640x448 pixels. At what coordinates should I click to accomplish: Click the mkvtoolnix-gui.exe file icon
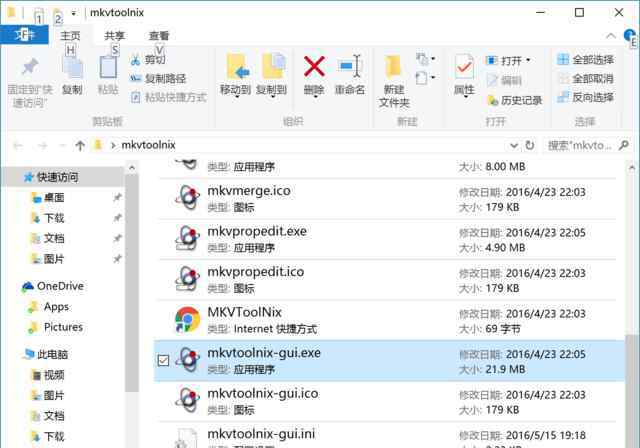point(188,360)
